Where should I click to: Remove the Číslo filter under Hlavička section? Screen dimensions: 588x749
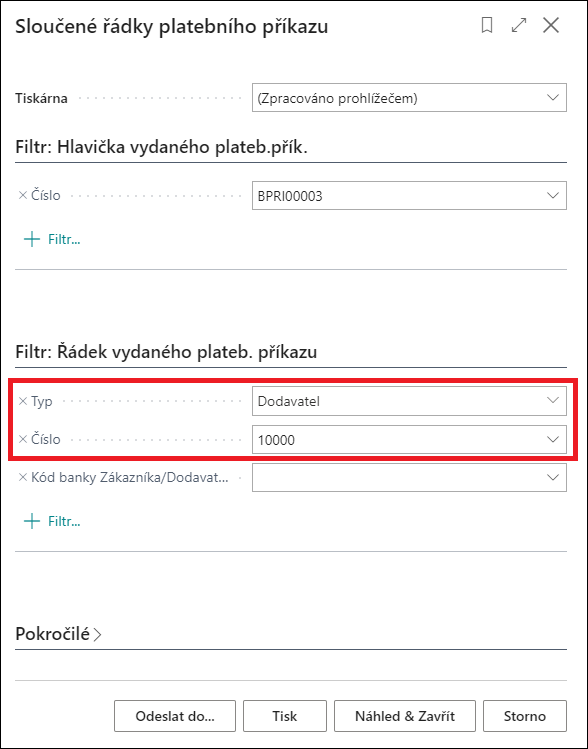point(22,195)
